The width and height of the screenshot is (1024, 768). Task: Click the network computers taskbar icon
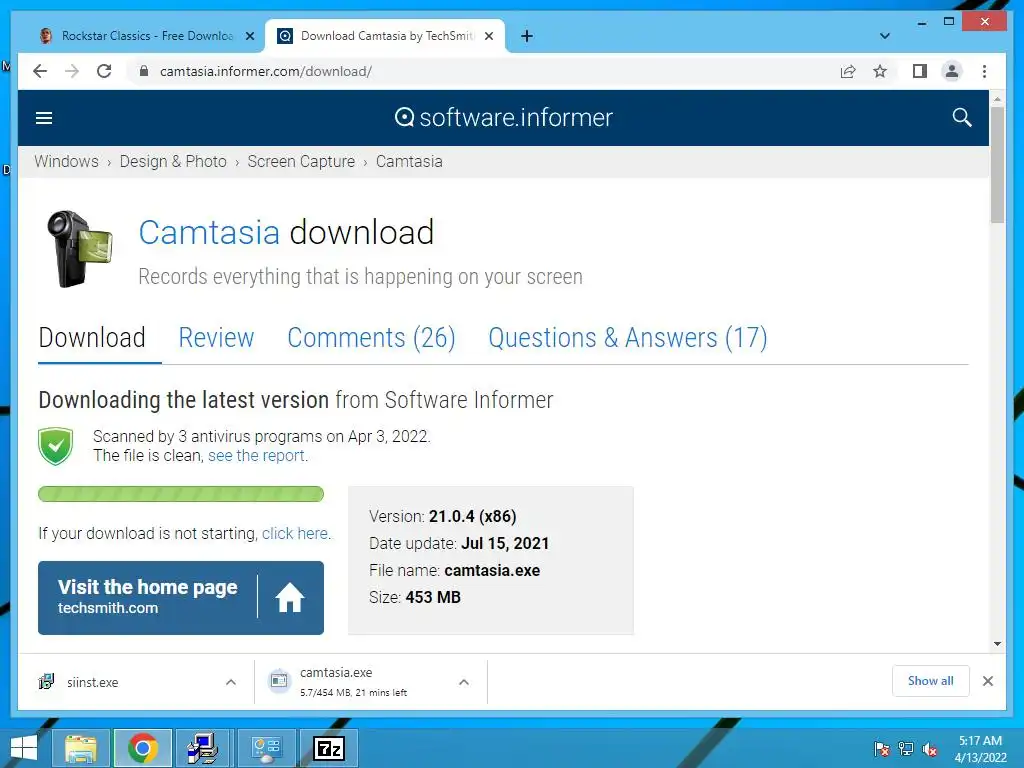202,748
